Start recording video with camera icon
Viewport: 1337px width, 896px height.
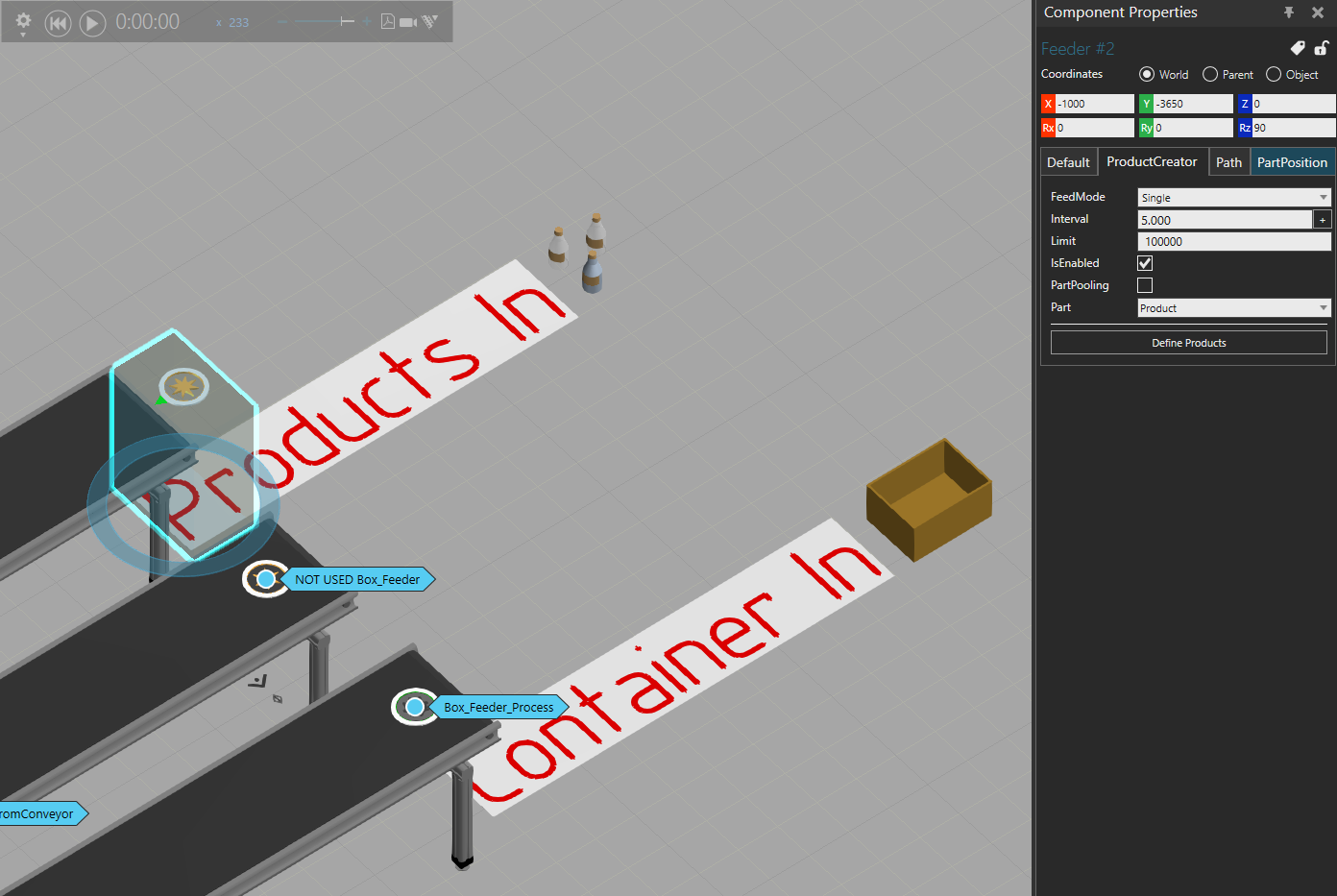coord(408,21)
